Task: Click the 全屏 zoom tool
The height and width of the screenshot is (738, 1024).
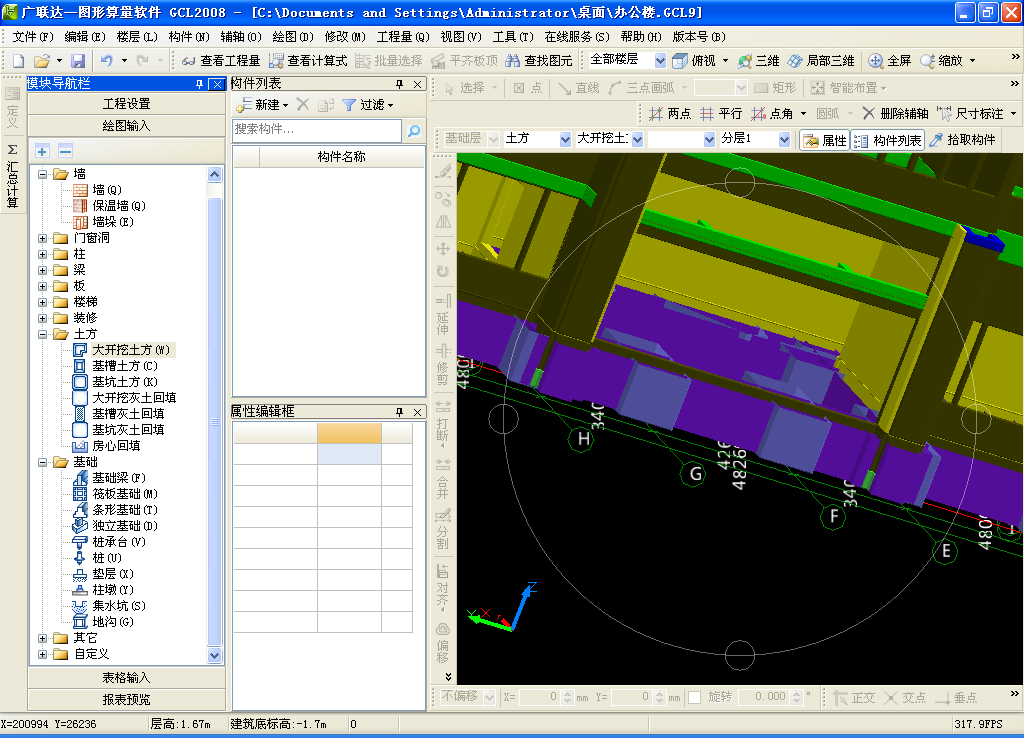Action: click(x=889, y=61)
